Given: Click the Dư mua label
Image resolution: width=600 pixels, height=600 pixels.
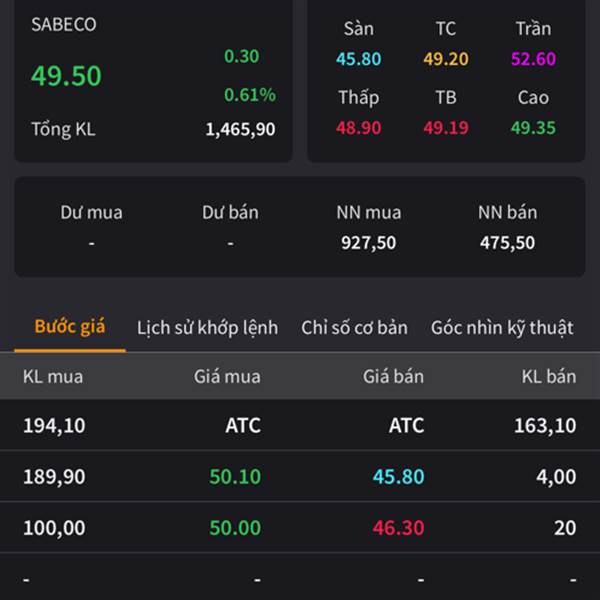Looking at the screenshot, I should (91, 212).
